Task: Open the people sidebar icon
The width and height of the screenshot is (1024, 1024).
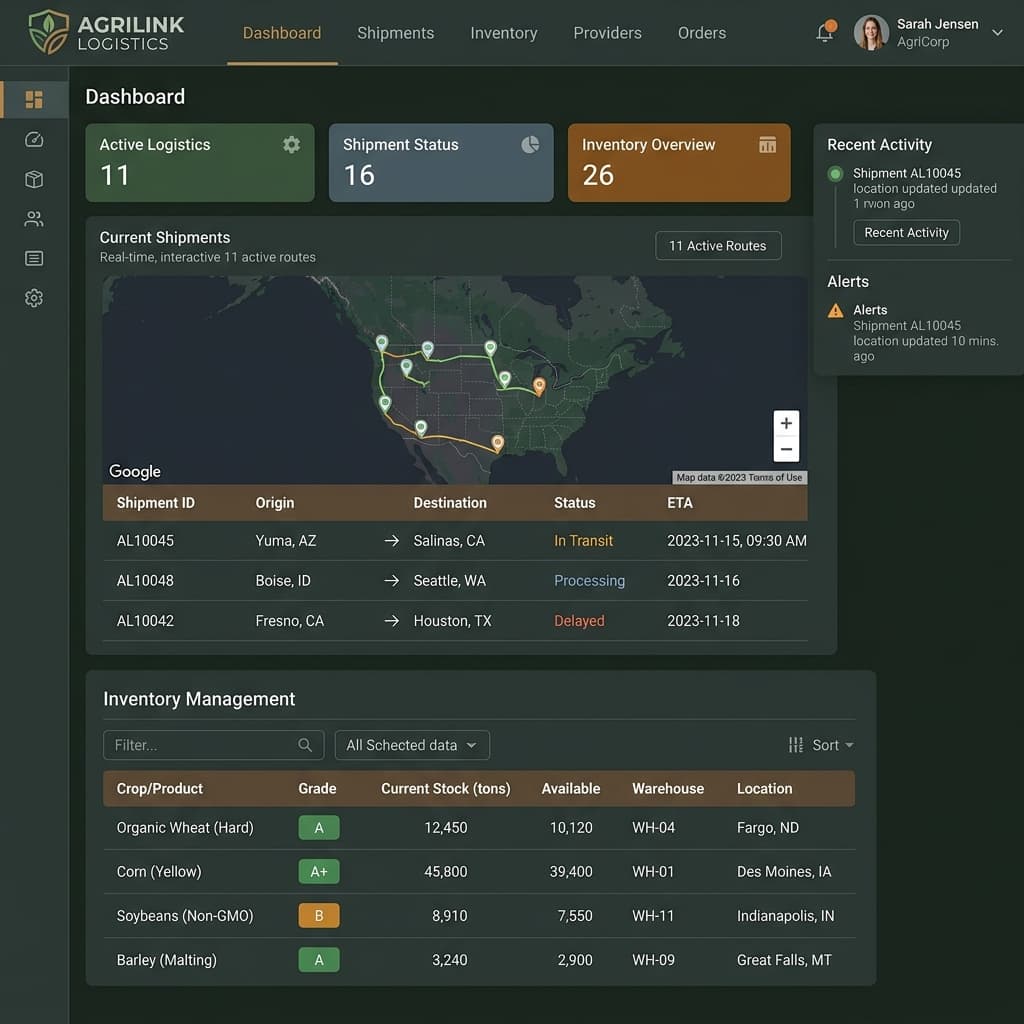Action: (x=34, y=219)
